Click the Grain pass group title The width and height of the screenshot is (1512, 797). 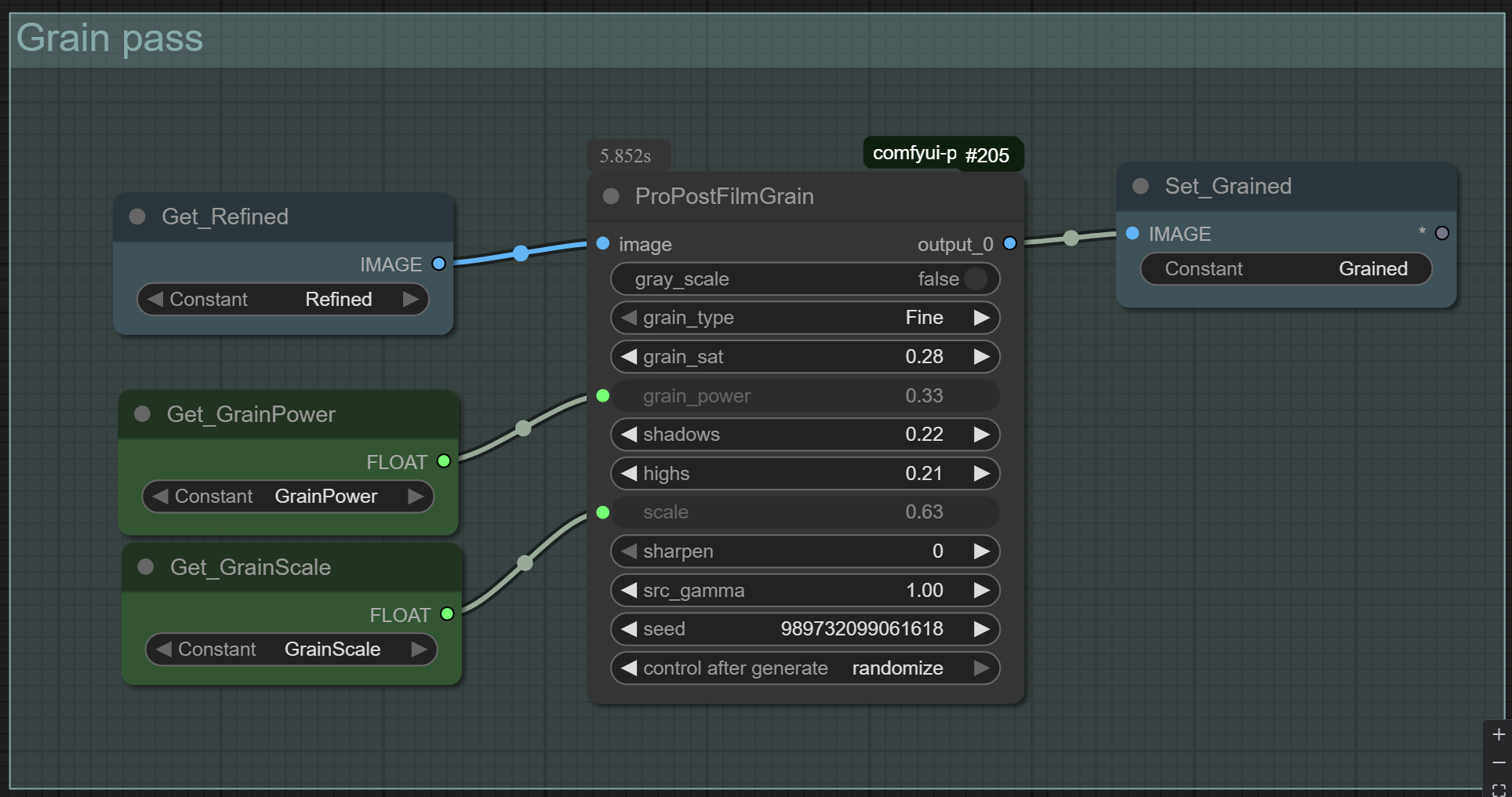tap(110, 38)
